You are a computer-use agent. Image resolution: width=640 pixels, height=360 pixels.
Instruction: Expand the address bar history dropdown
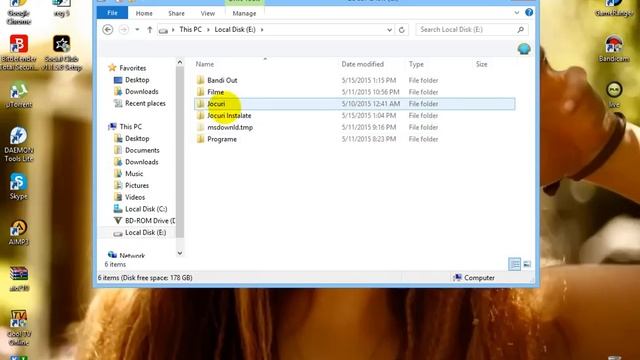pyautogui.click(x=389, y=30)
